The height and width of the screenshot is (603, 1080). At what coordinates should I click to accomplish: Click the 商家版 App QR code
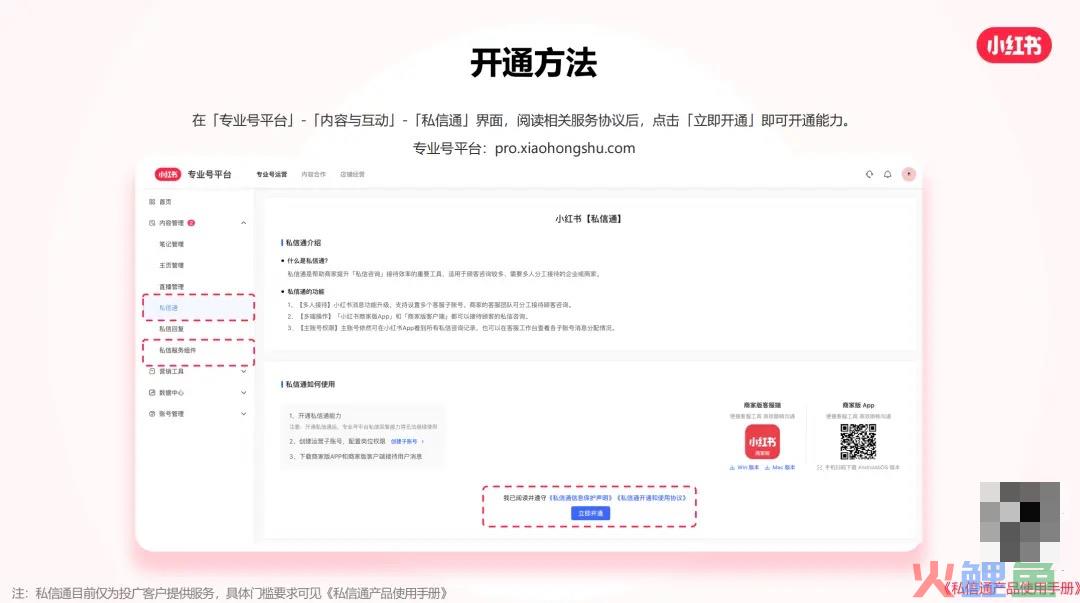coord(858,442)
